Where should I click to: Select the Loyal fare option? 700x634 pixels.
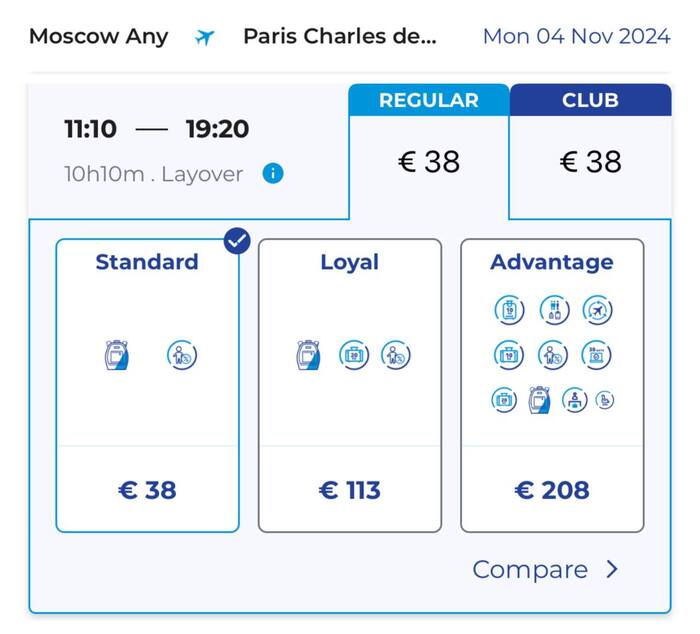pyautogui.click(x=350, y=385)
